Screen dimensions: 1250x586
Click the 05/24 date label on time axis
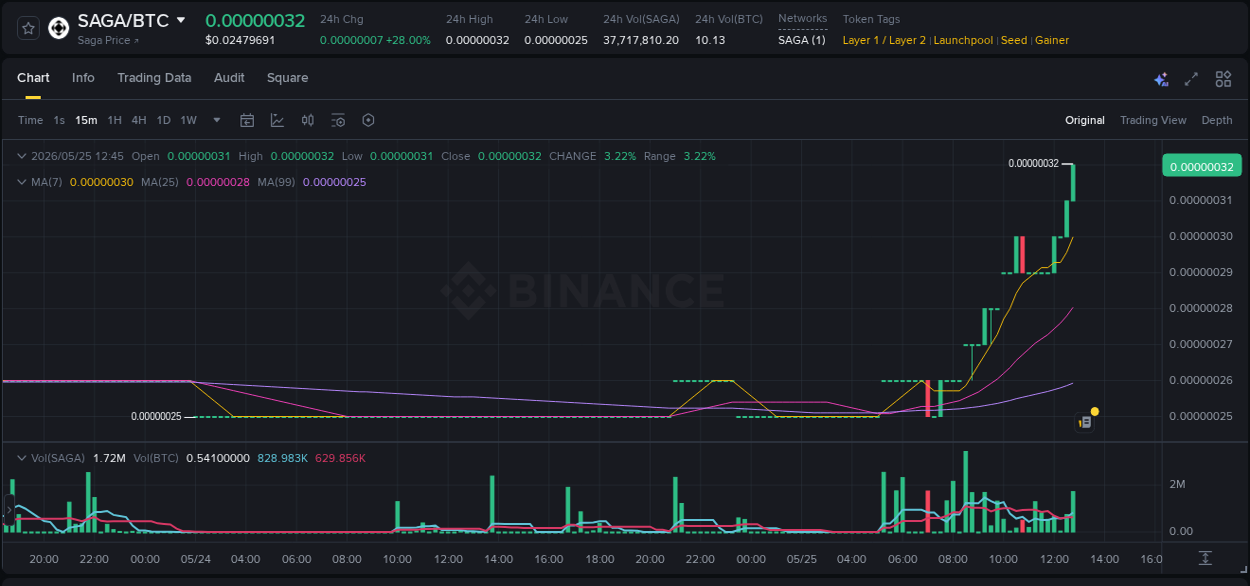click(x=195, y=559)
